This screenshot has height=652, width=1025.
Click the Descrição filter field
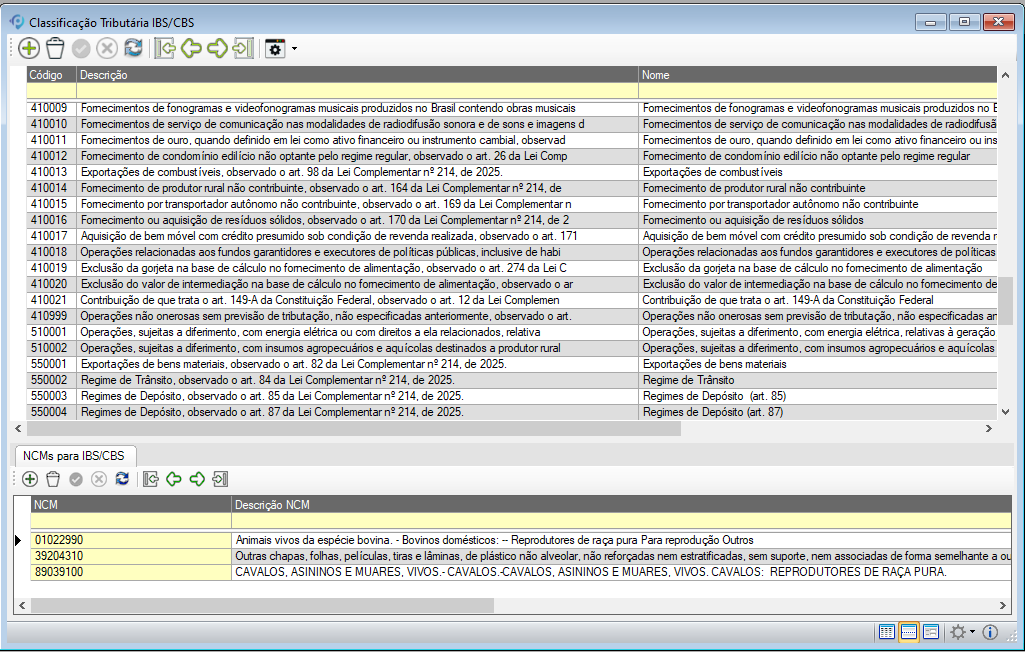tap(358, 91)
